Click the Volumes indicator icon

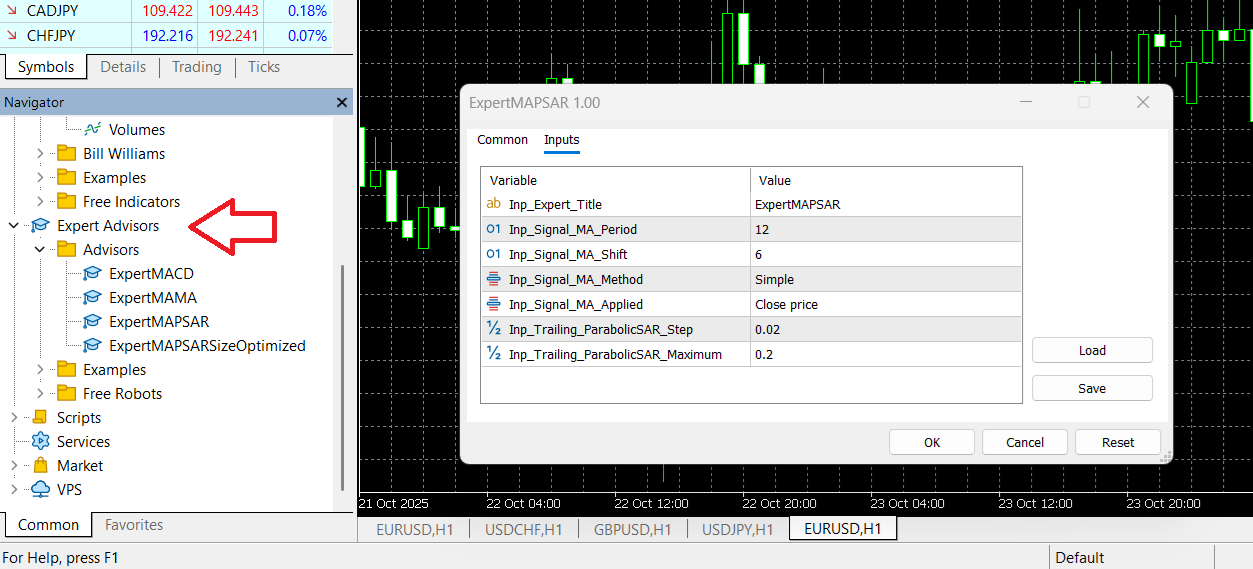(x=93, y=129)
